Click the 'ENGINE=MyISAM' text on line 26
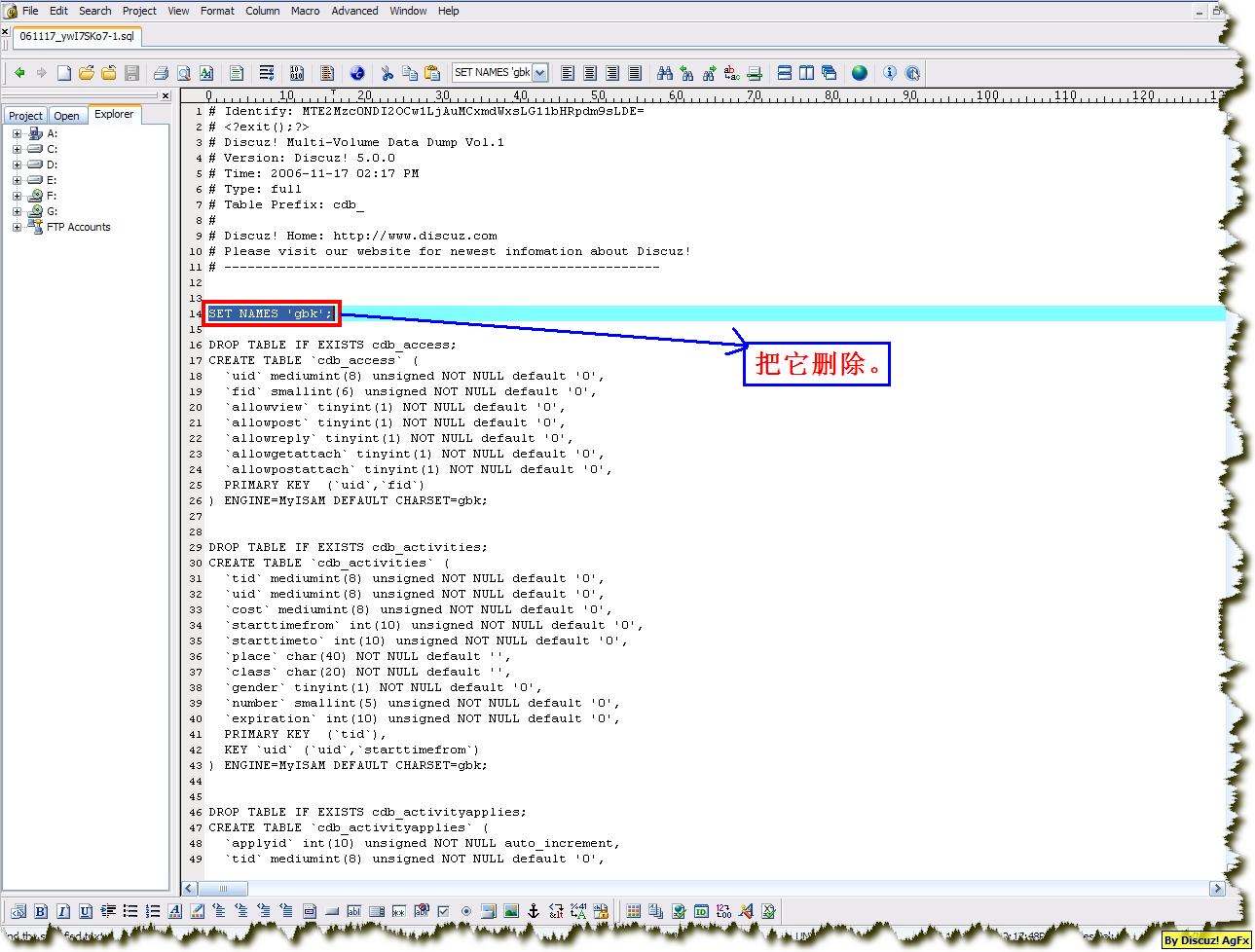The width and height of the screenshot is (1255, 952). pos(275,500)
